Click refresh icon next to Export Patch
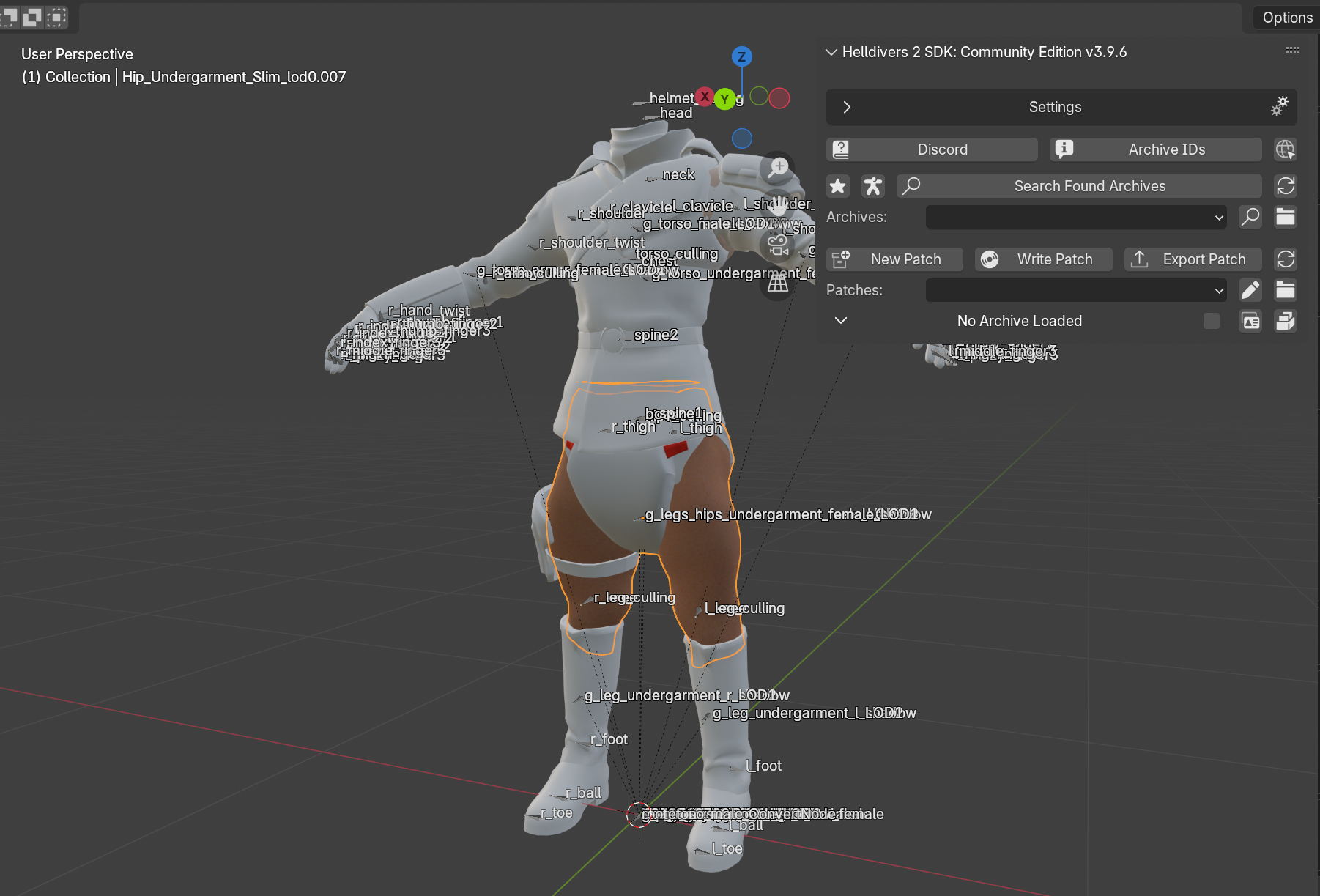This screenshot has width=1320, height=896. 1286,259
